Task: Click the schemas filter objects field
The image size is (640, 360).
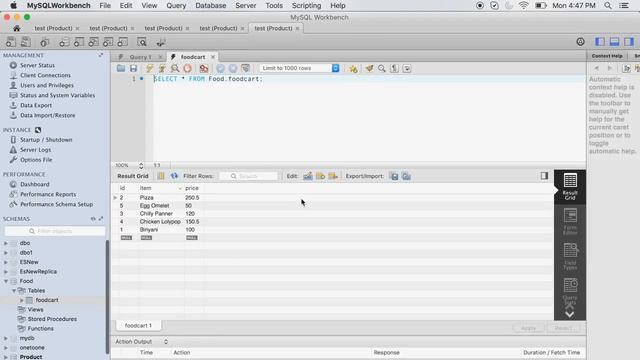Action: coord(55,231)
